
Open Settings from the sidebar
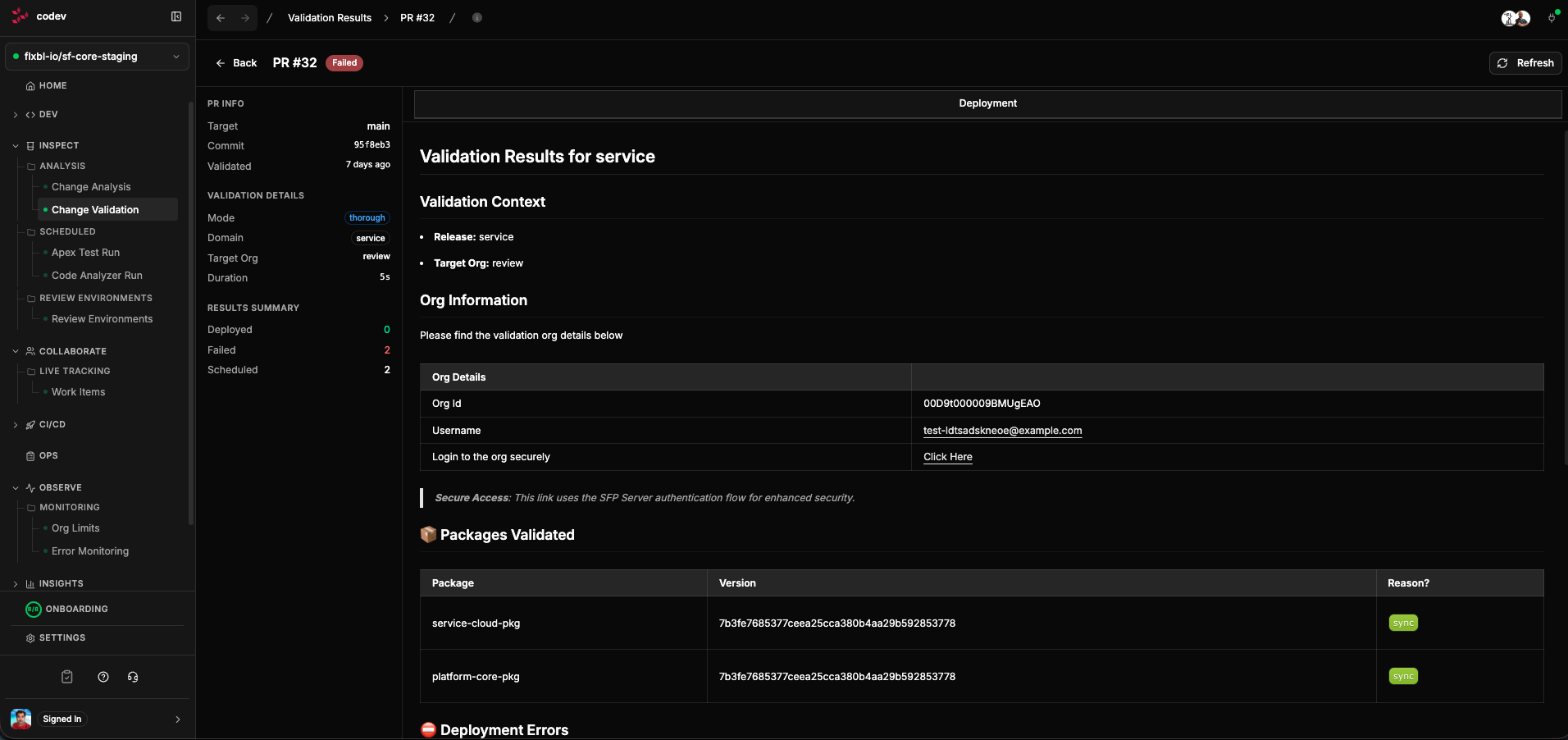click(x=63, y=637)
